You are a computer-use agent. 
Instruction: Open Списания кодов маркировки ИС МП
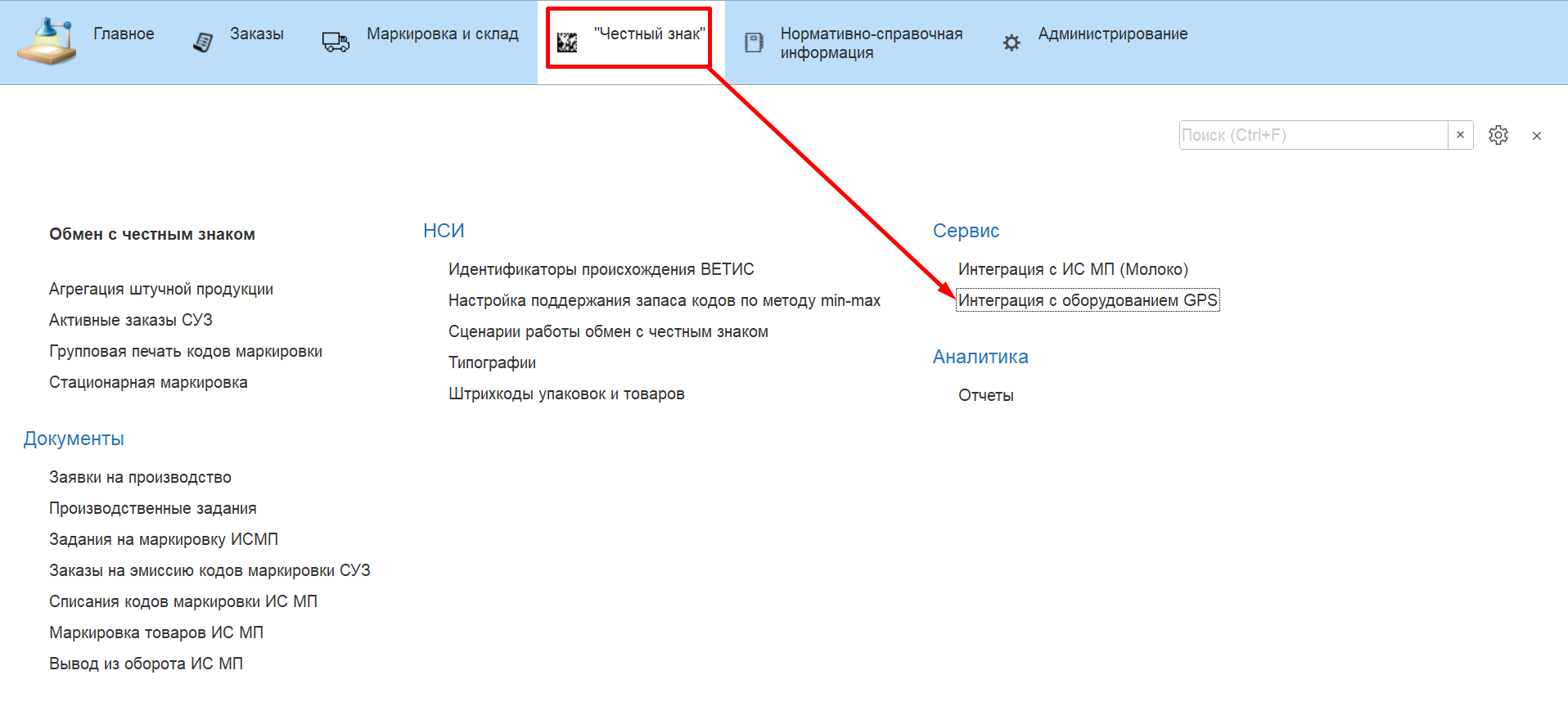183,601
